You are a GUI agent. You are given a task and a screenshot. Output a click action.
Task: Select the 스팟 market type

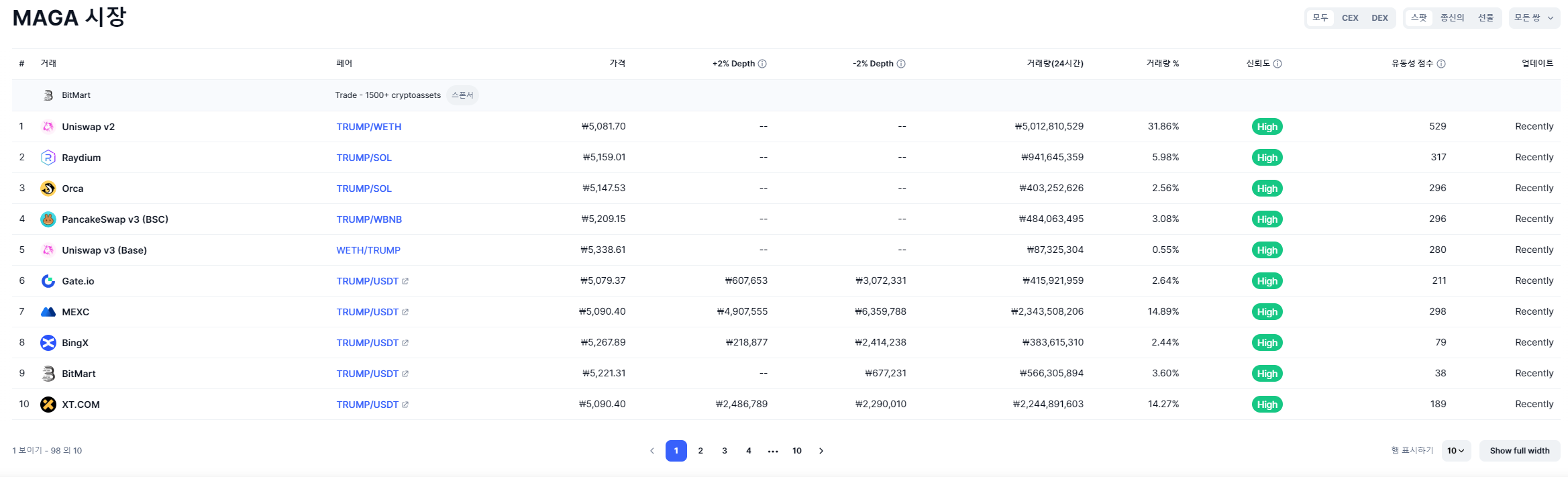click(x=1418, y=18)
